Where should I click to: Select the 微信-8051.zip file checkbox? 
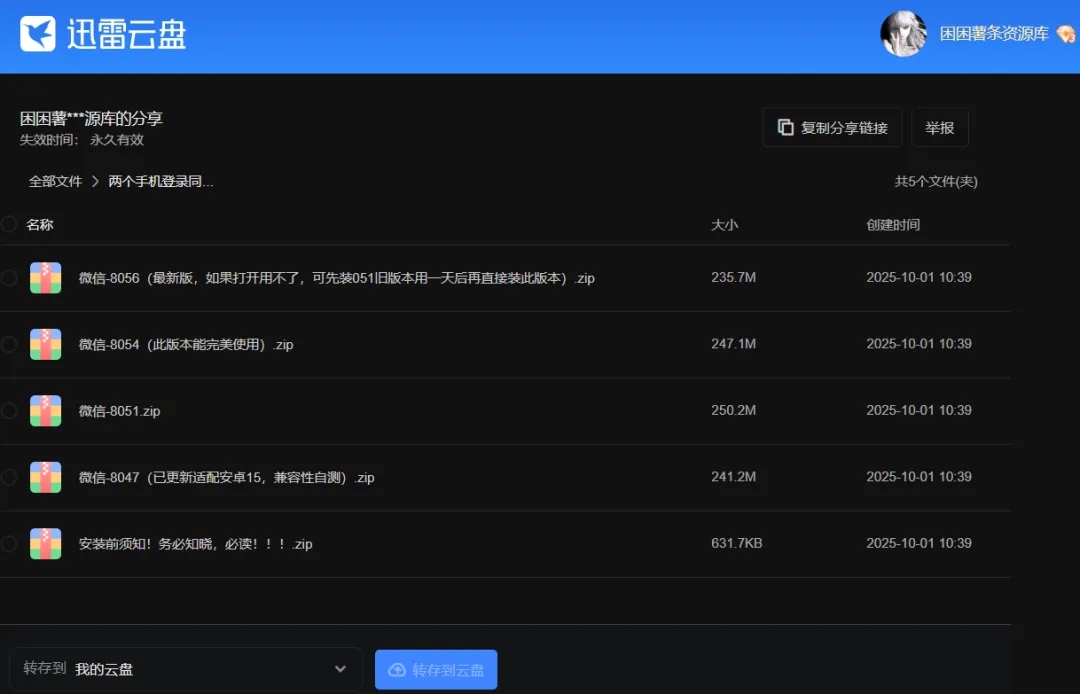[x=9, y=410]
